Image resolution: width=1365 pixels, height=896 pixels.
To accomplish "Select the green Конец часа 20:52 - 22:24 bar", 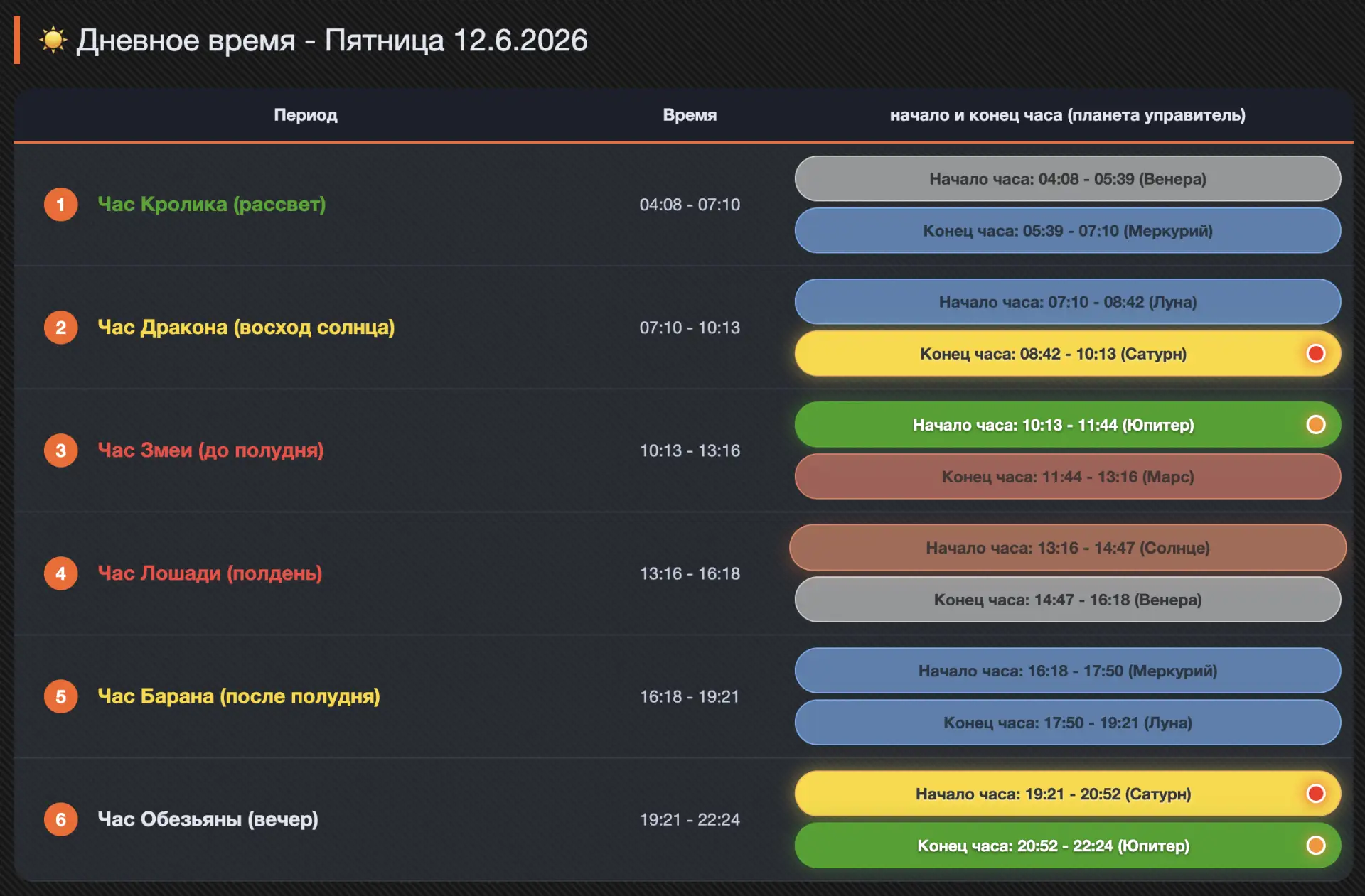I will pyautogui.click(x=1068, y=845).
